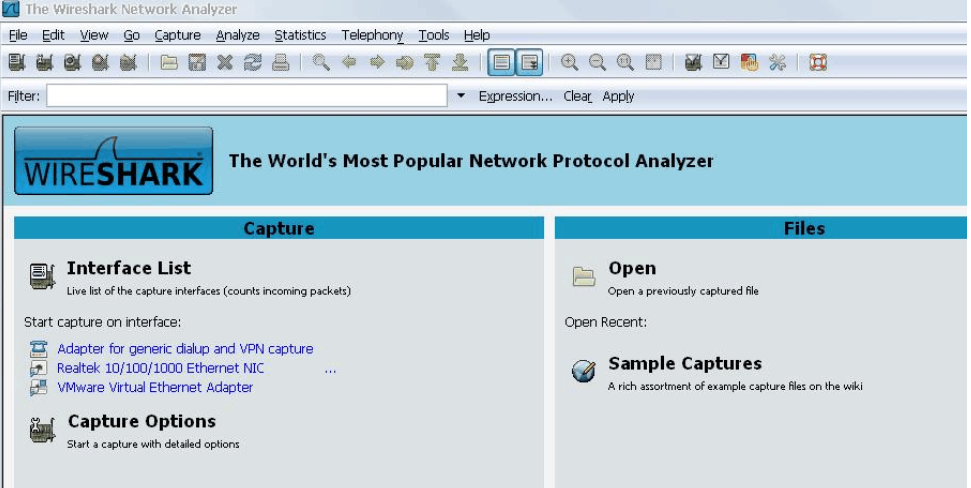Screen dimensions: 971x488
Task: Start capture on Realtek Ethernet NIC
Action: tap(160, 368)
